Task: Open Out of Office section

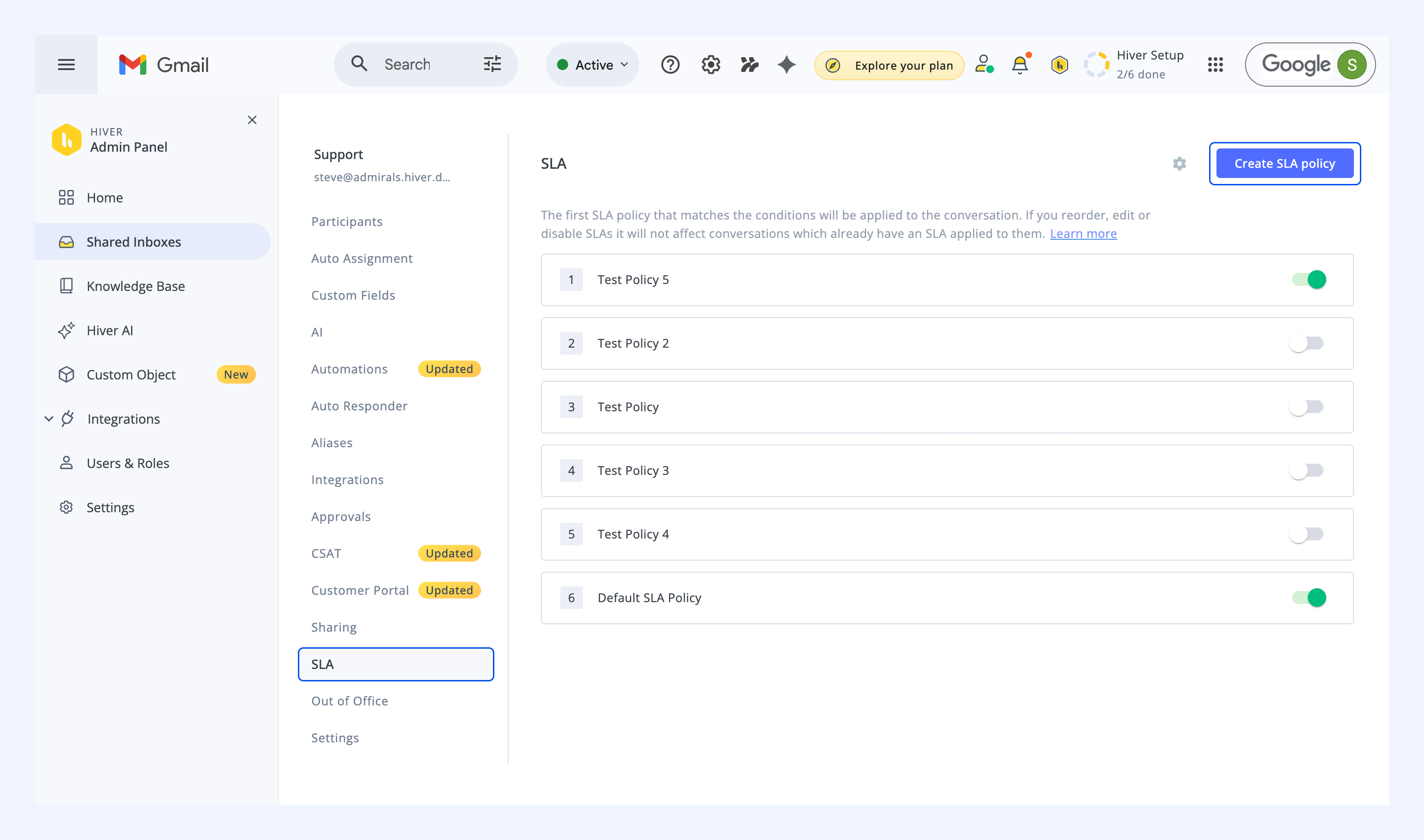Action: [x=350, y=701]
